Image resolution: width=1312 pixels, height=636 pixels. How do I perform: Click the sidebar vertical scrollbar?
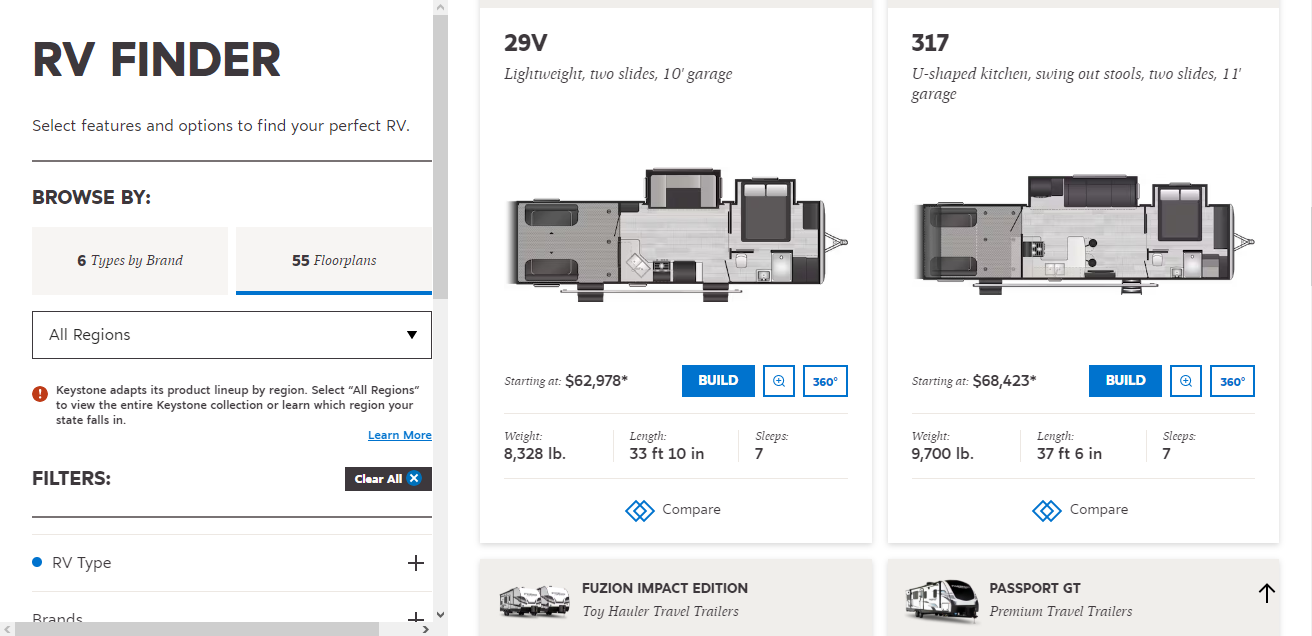440,200
